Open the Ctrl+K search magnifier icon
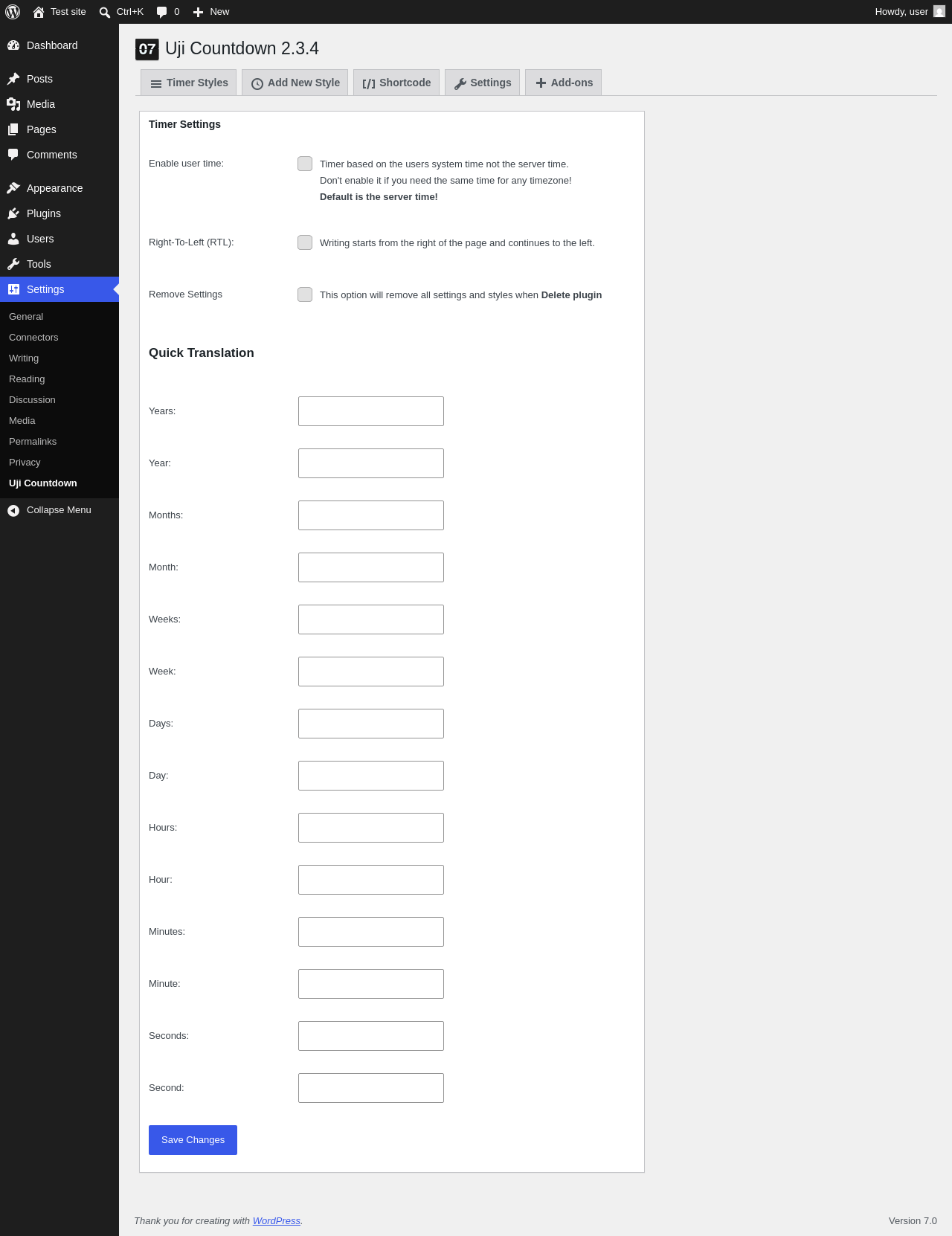Image resolution: width=952 pixels, height=1236 pixels. [x=105, y=12]
